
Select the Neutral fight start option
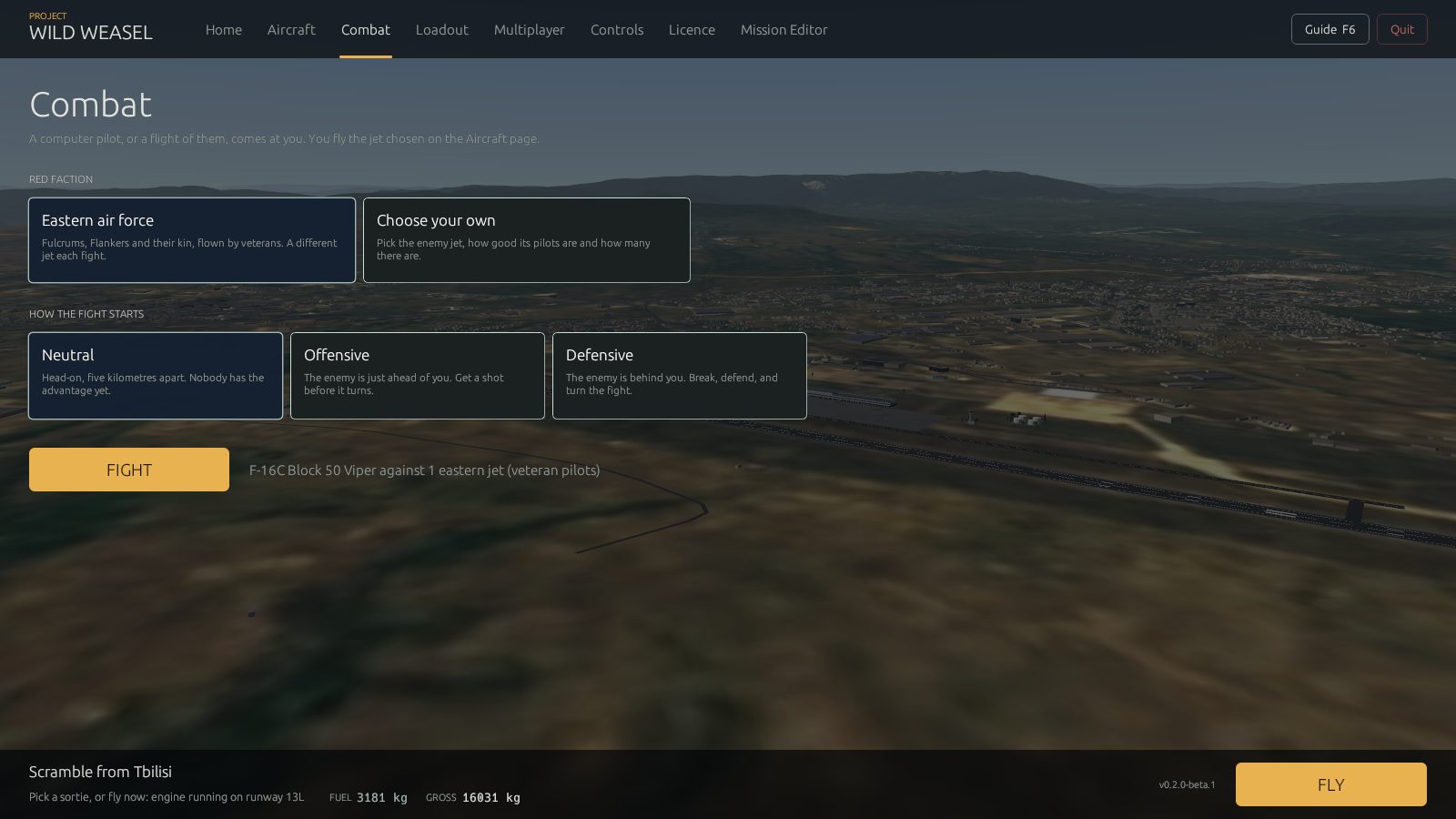tap(156, 376)
